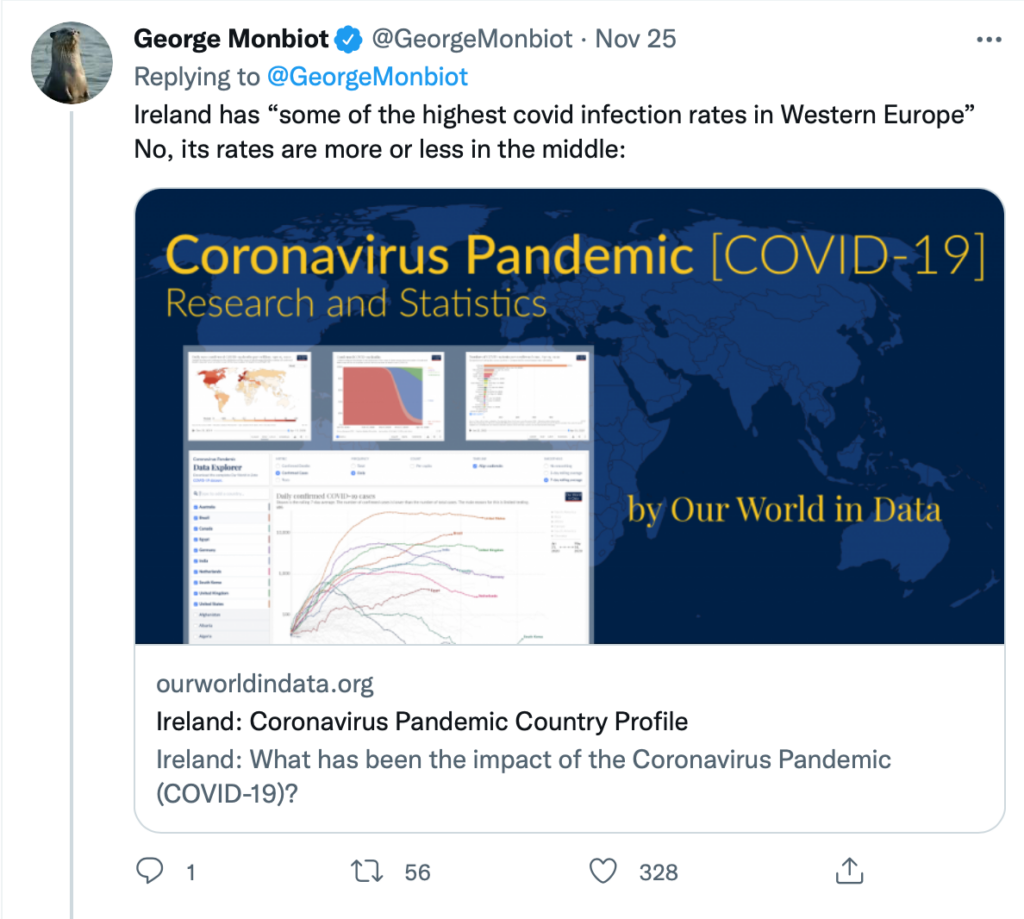Open the Nov 25 timestamp link
Screen dimensions: 1024x919
(x=635, y=39)
